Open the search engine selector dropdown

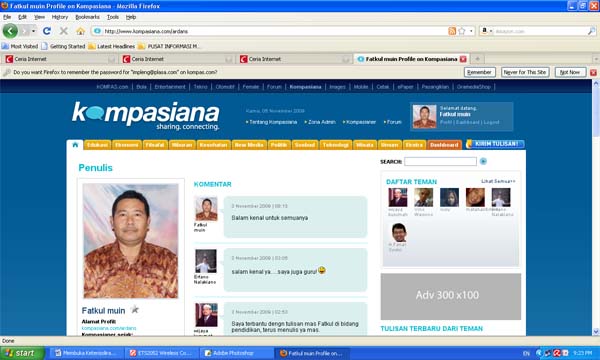click(487, 31)
